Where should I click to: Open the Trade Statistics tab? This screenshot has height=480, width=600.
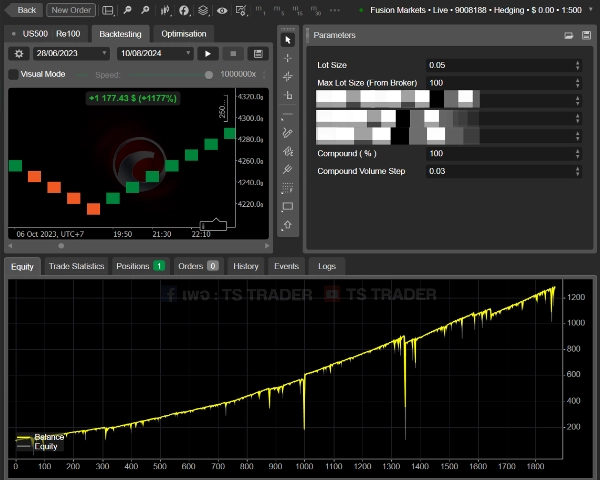coord(76,266)
